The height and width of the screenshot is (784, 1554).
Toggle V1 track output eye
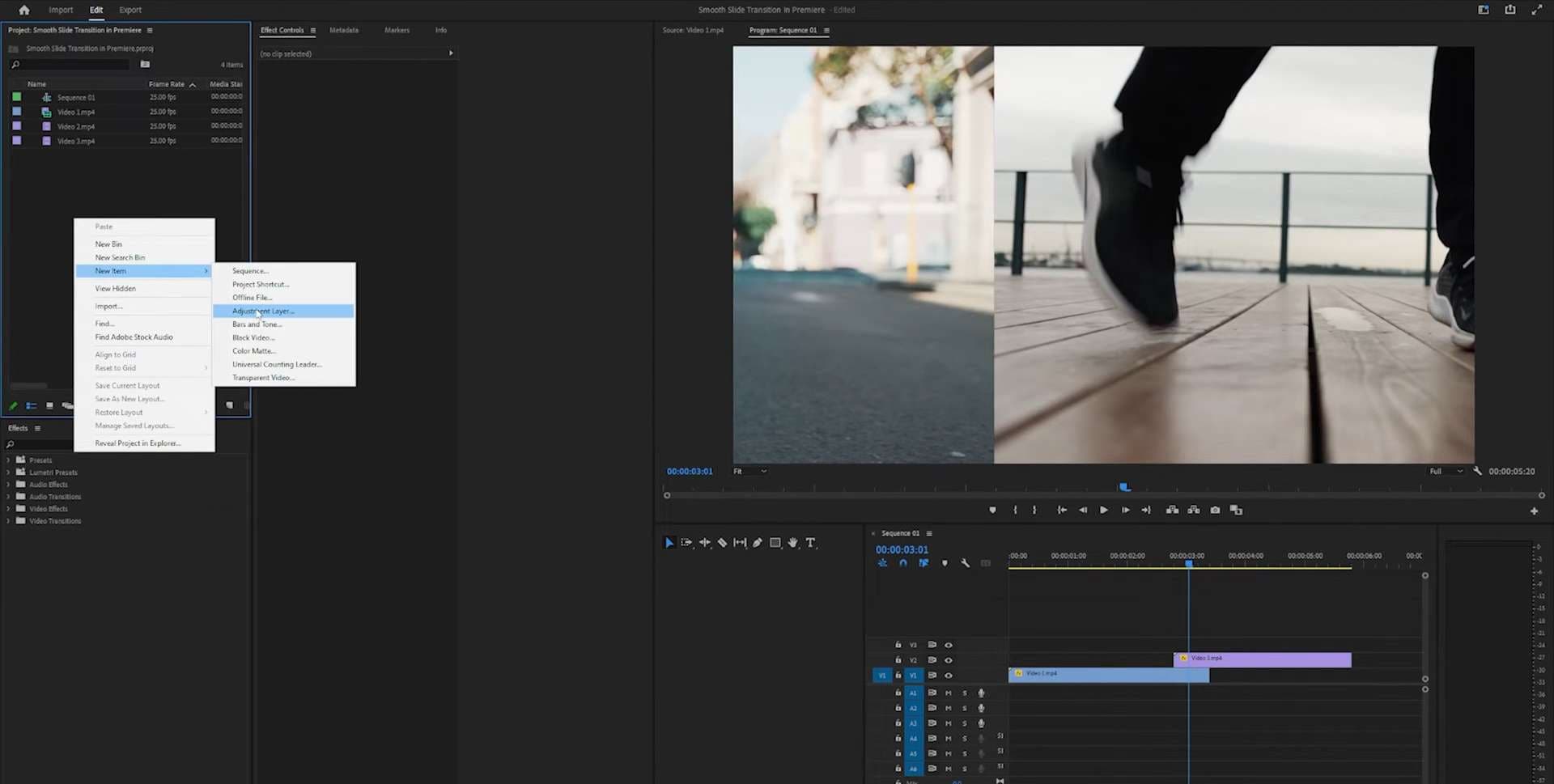[x=949, y=676]
